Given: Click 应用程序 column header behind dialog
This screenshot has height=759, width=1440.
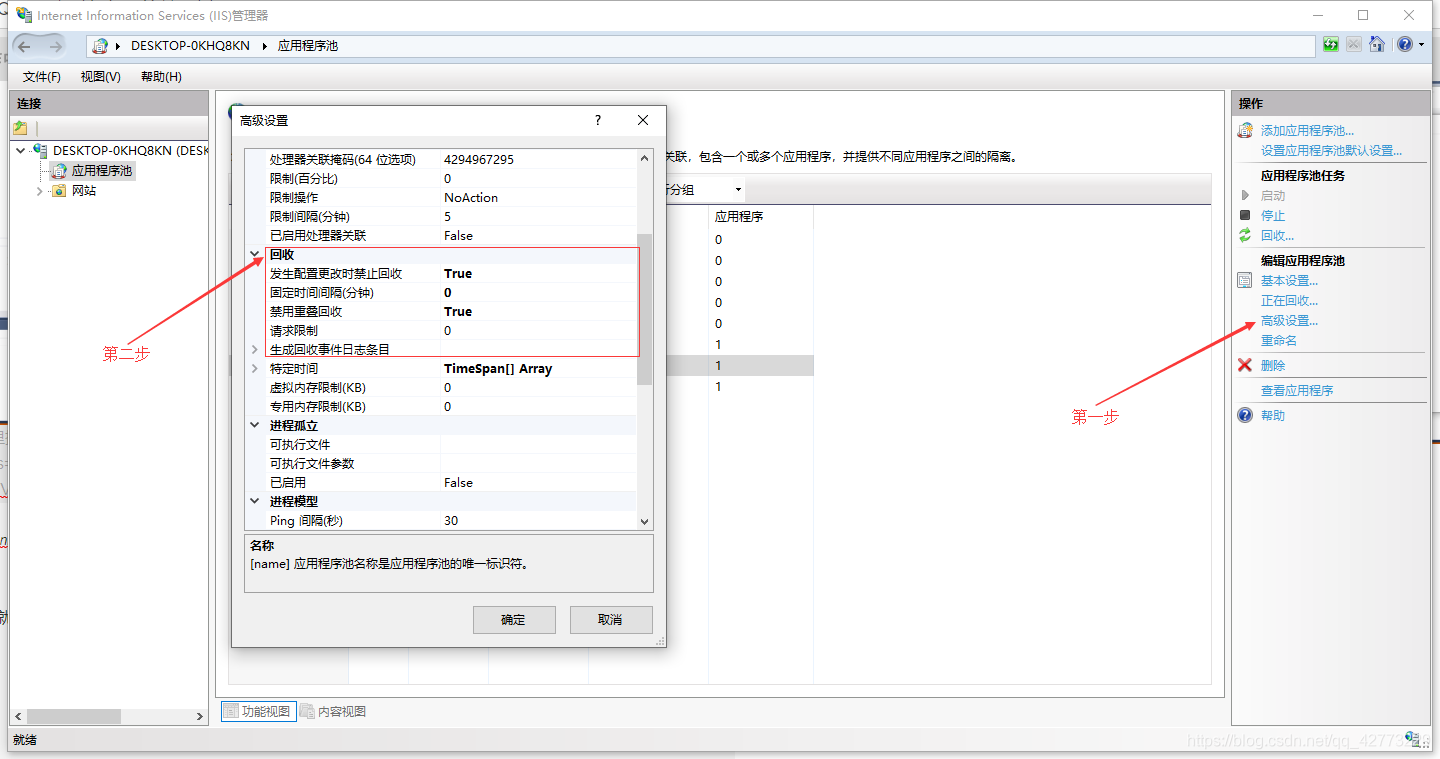Looking at the screenshot, I should pos(739,216).
